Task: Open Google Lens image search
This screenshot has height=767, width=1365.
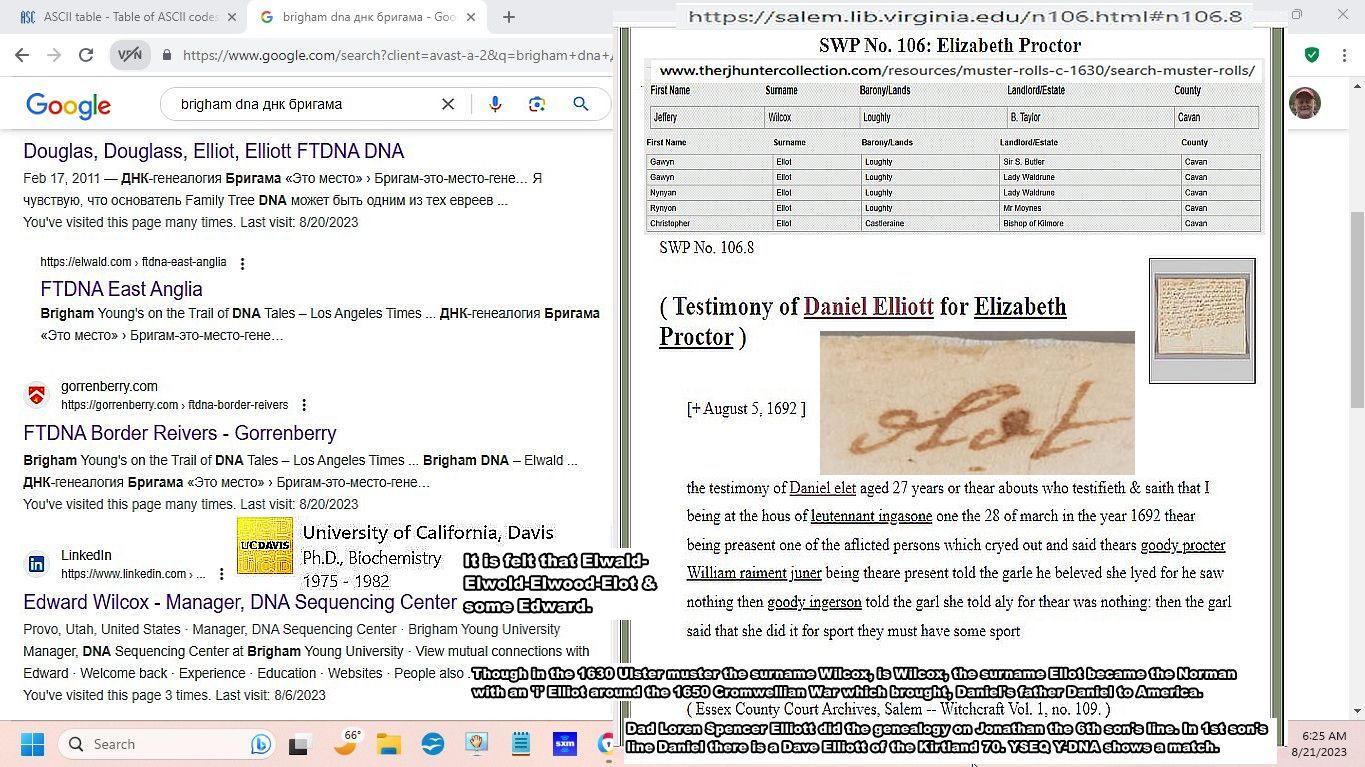Action: tap(537, 104)
